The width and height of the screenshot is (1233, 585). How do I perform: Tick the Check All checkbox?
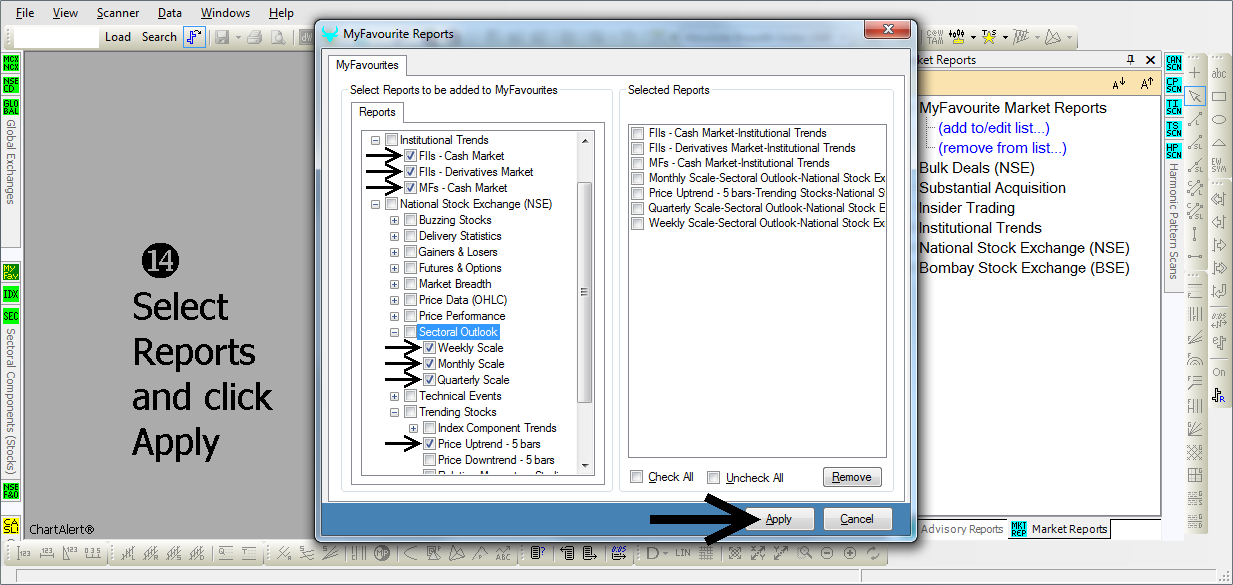pos(637,477)
